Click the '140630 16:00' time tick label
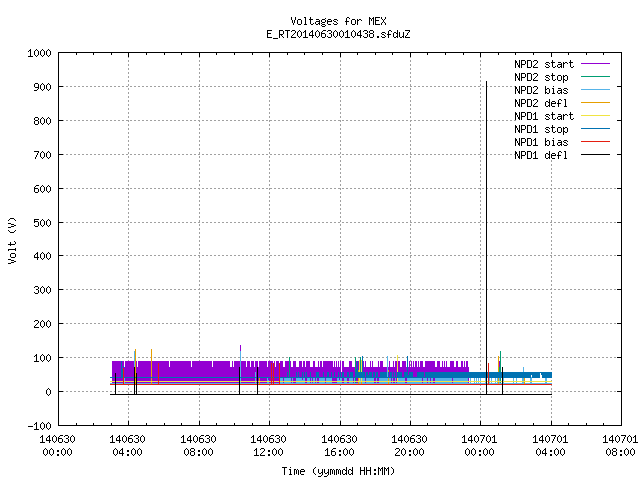This screenshot has width=640, height=480. (339, 446)
